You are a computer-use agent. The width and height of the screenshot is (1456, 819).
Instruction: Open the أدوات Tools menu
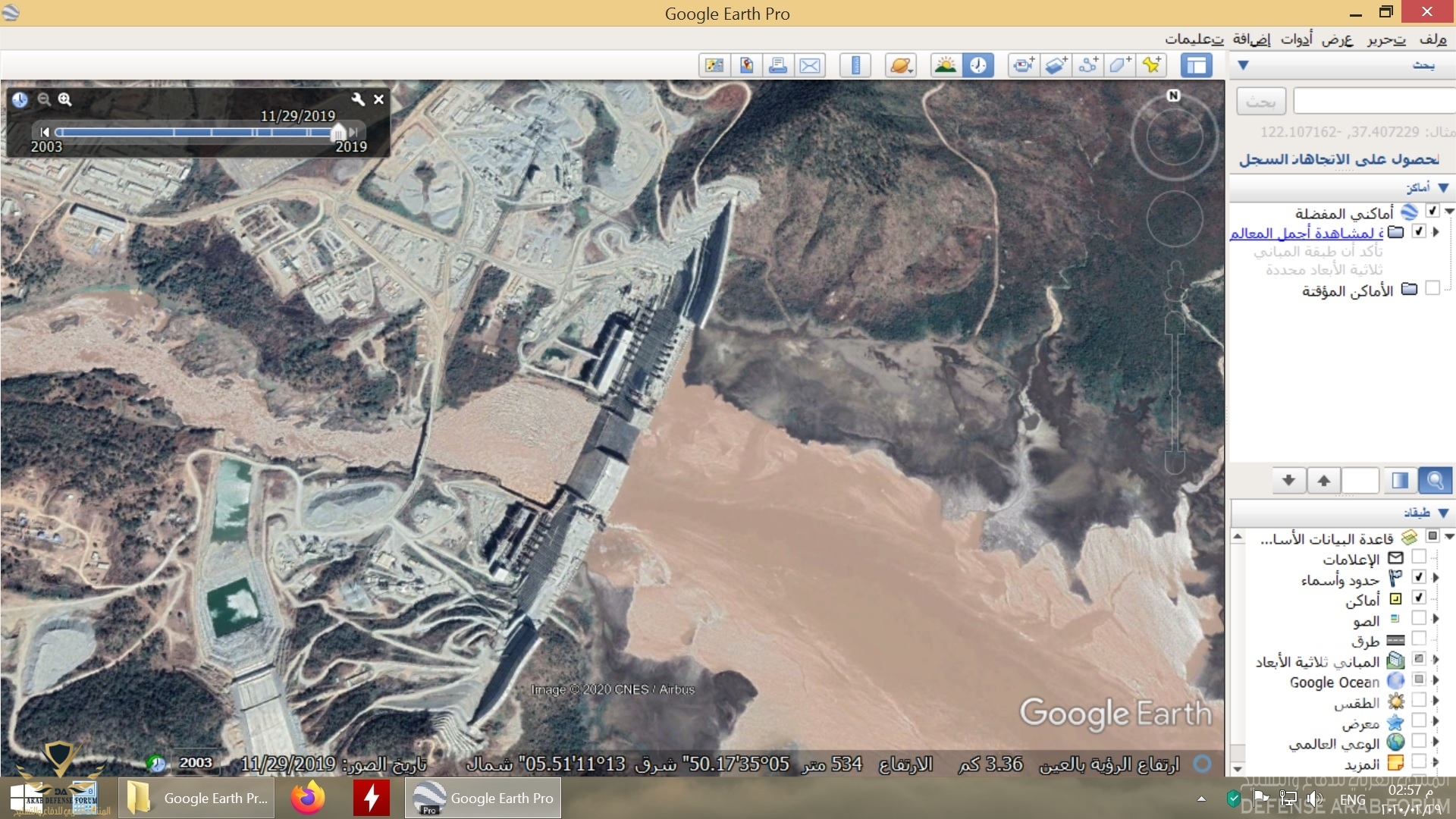[1296, 39]
